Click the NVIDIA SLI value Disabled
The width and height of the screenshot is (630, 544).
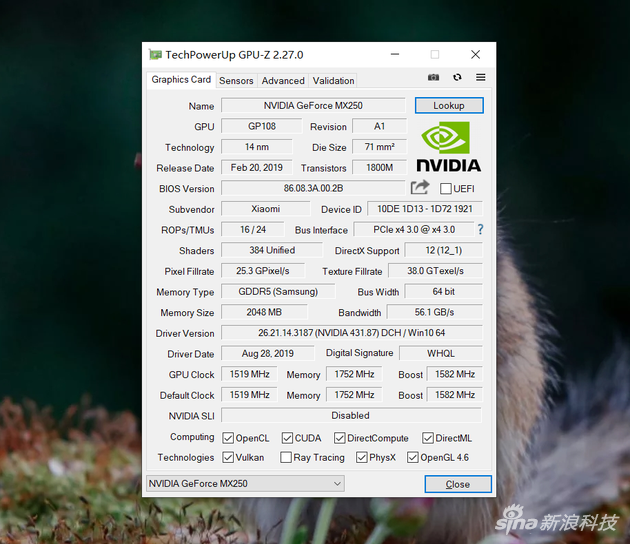pos(350,415)
